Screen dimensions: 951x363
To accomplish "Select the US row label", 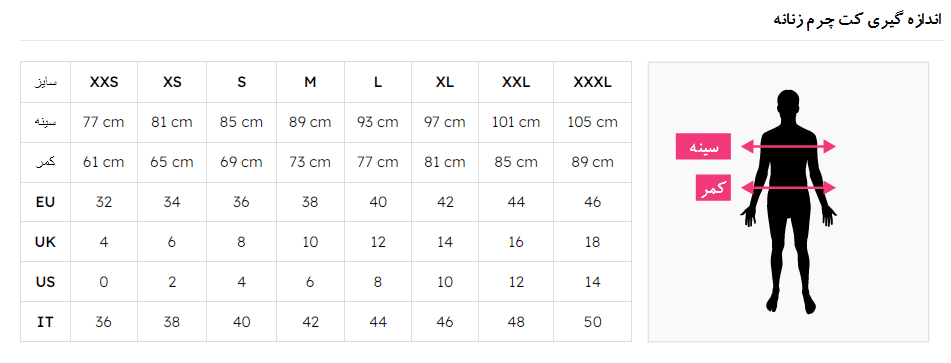I will coord(45,282).
